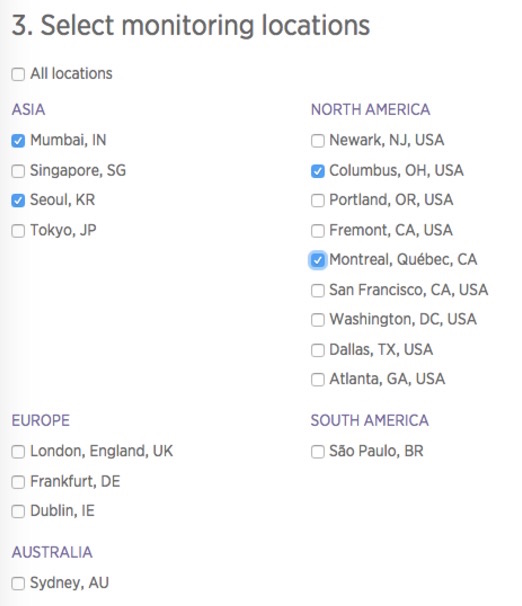This screenshot has height=606, width=522.
Task: Tick the Tokyo, JP checkbox
Action: point(18,231)
